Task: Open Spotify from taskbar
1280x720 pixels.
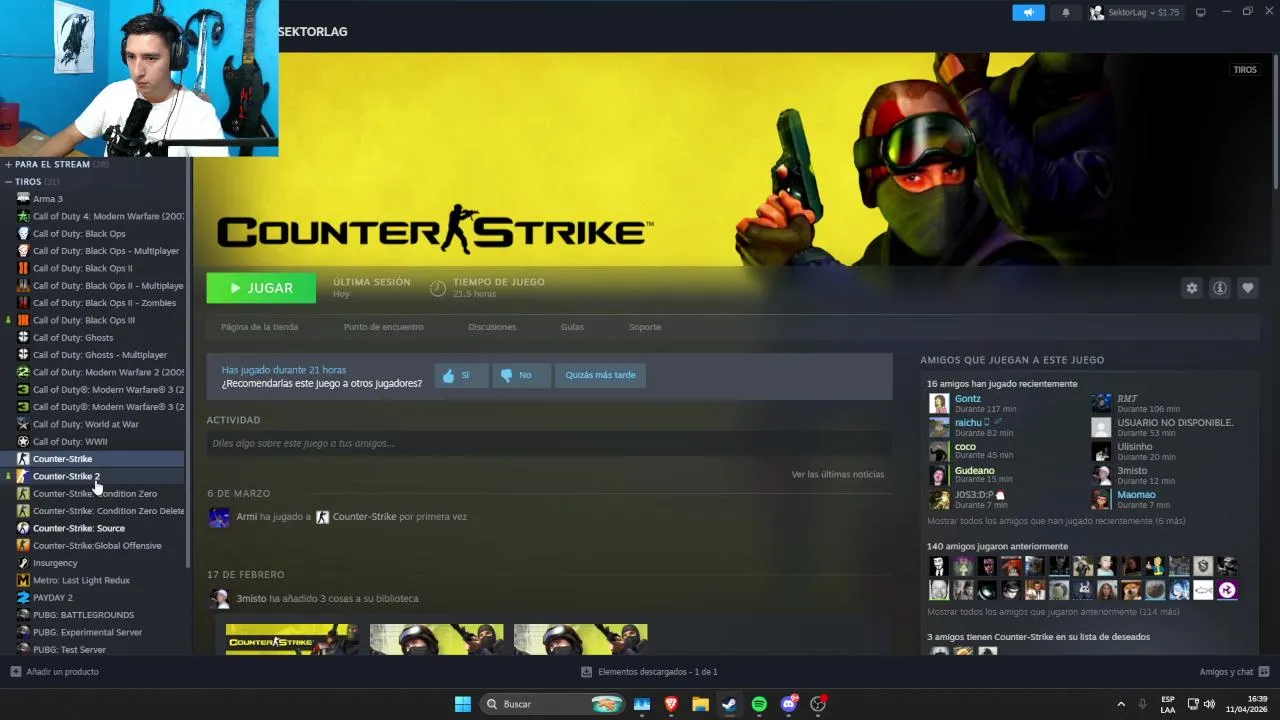Action: 759,704
